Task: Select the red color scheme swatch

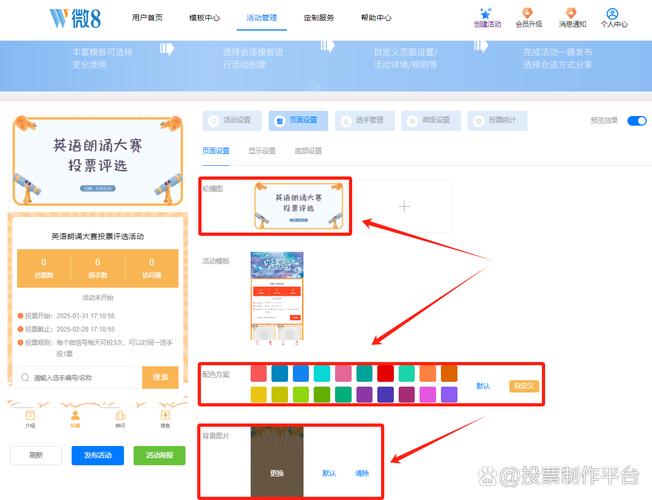Action: tap(385, 373)
